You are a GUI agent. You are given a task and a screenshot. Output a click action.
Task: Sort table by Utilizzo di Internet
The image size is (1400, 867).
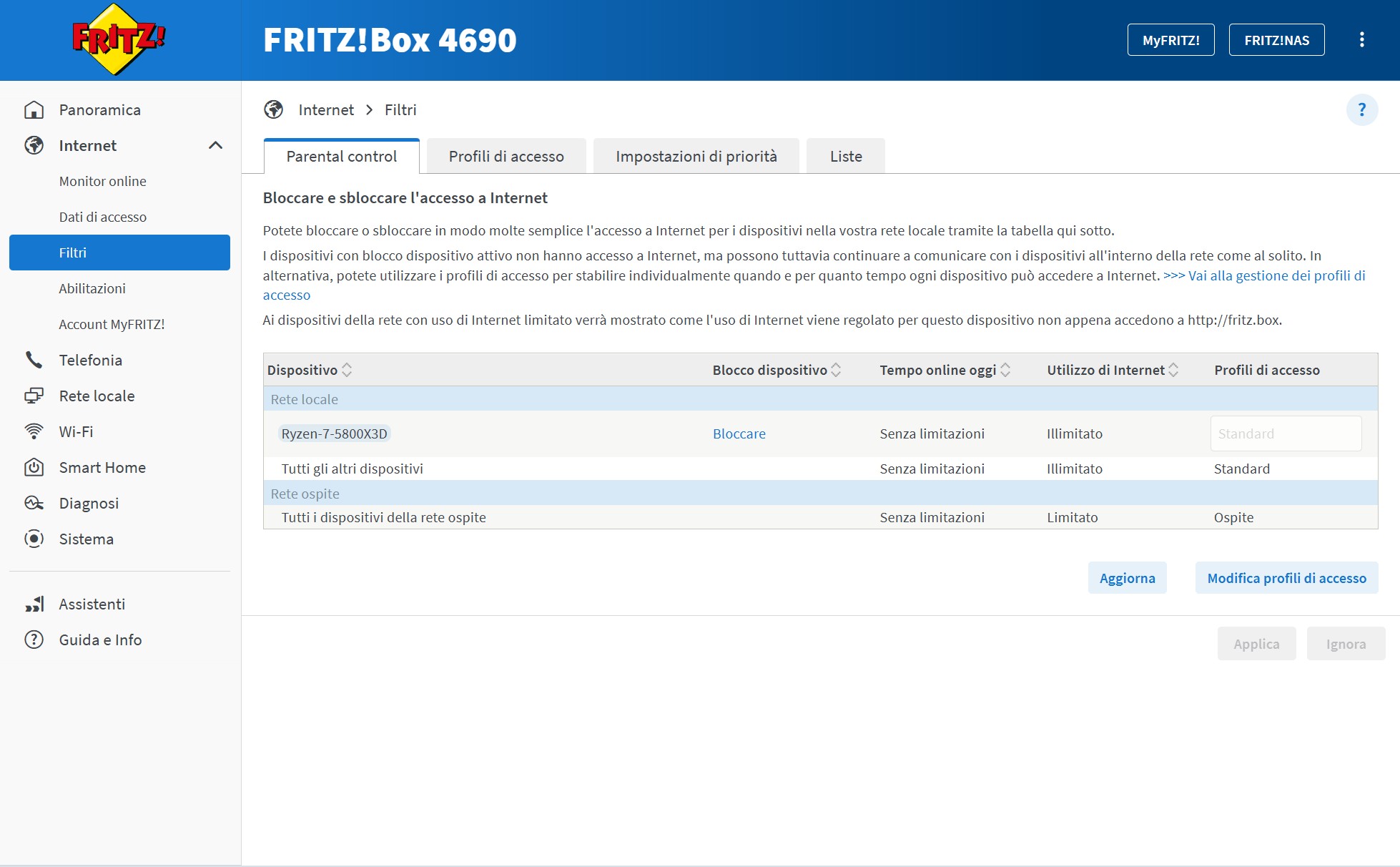(x=1173, y=370)
